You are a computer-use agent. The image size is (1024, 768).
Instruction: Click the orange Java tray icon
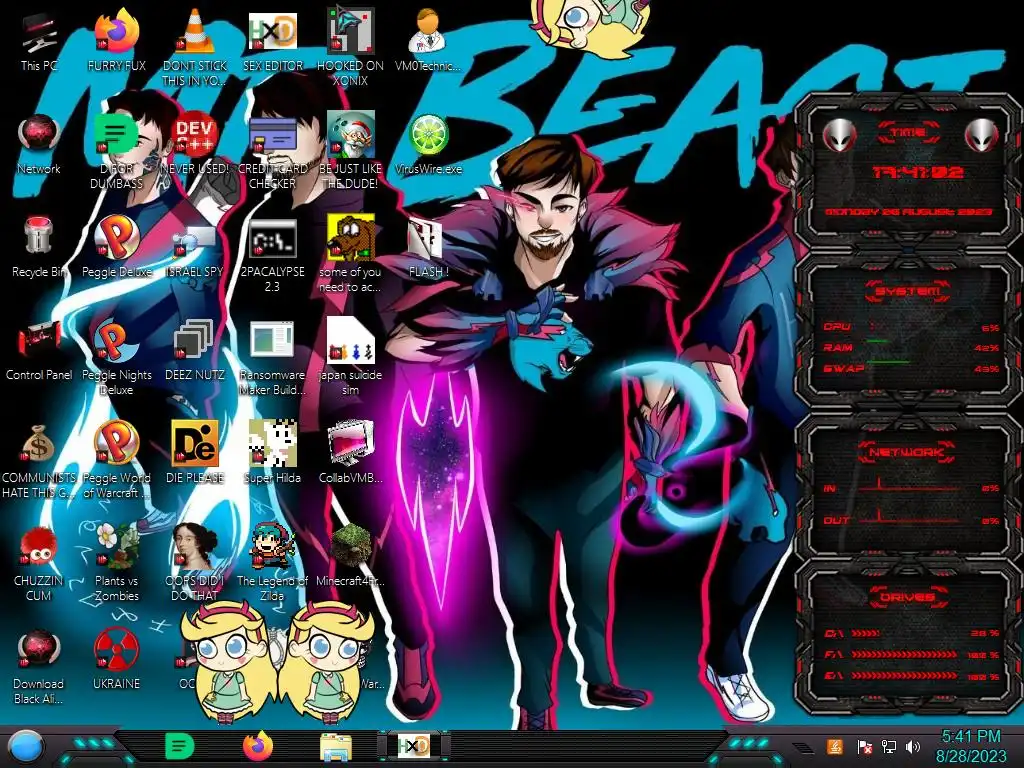(835, 746)
